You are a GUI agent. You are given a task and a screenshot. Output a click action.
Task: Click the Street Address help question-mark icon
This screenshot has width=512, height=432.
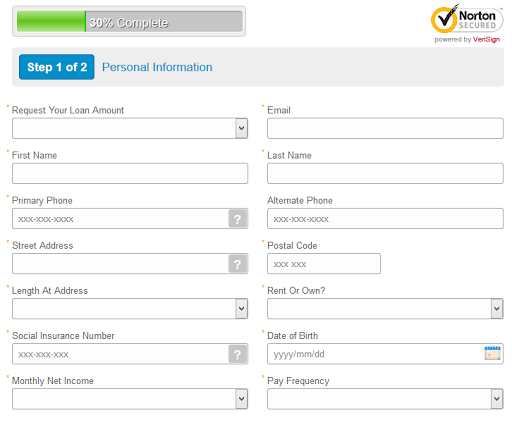(x=237, y=264)
